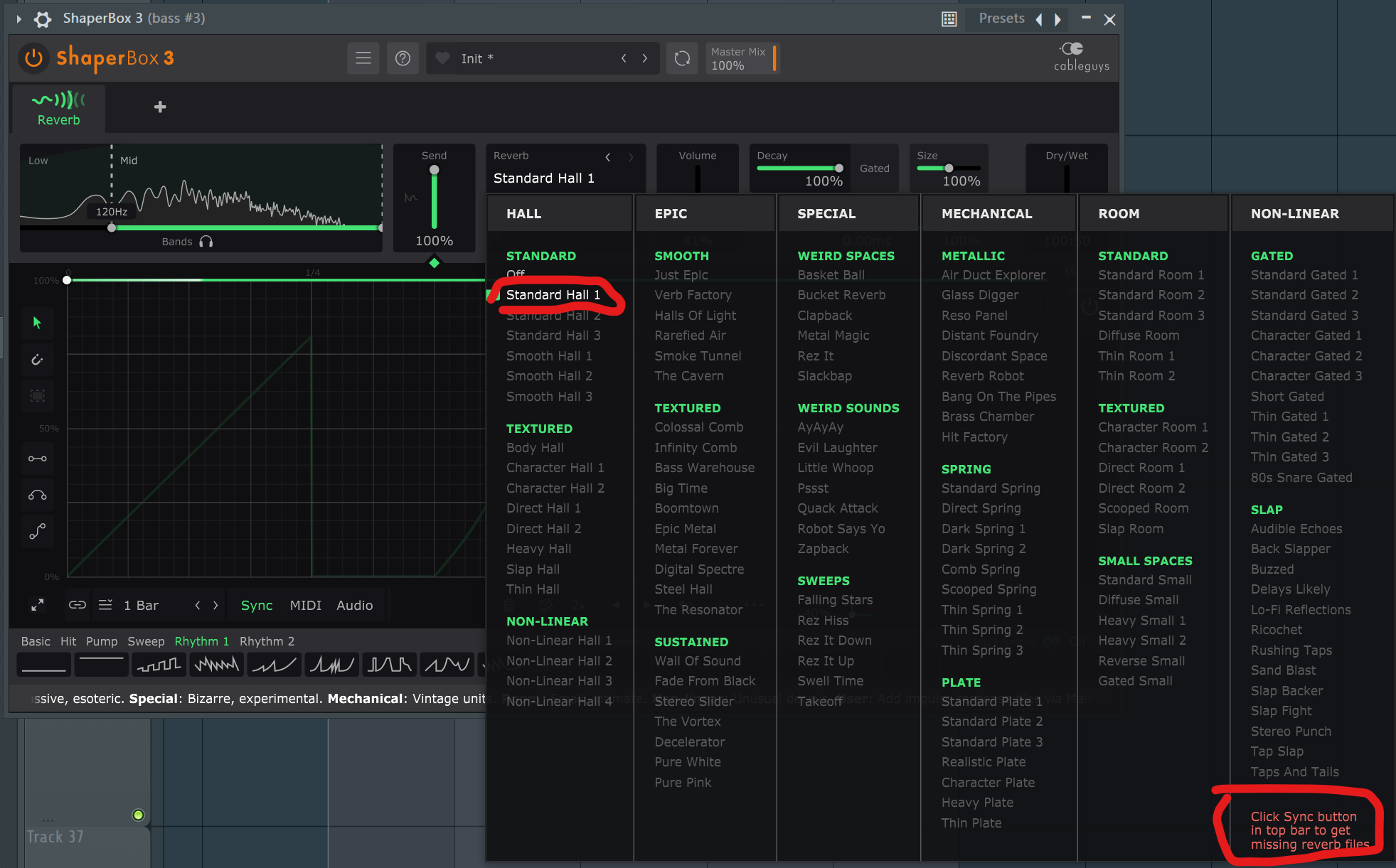Choose Smooth Hall 2 reverb
1396x868 pixels.
[x=548, y=376]
